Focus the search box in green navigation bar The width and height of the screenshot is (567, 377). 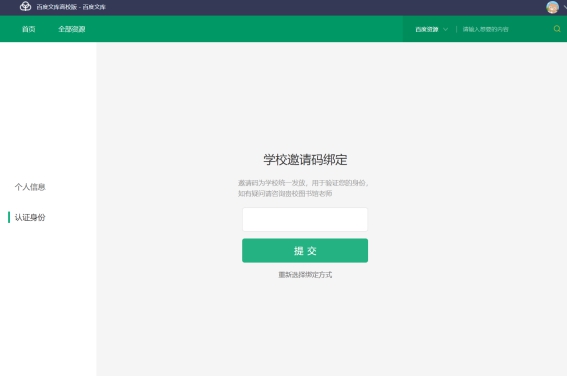tap(506, 29)
